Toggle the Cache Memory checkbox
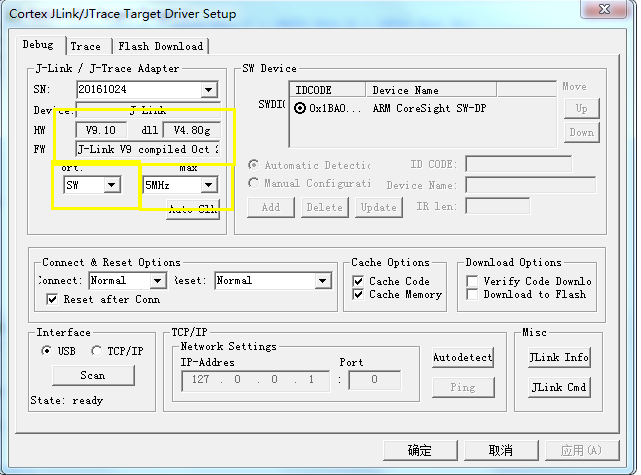 [x=358, y=294]
